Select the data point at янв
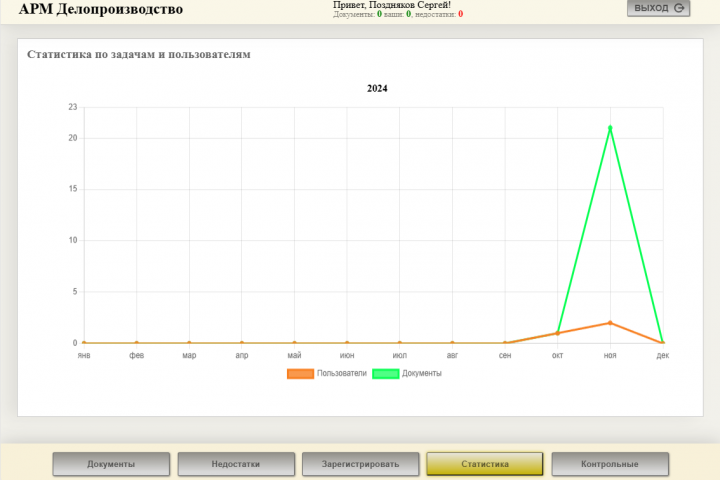This screenshot has height=480, width=720. (x=84, y=343)
